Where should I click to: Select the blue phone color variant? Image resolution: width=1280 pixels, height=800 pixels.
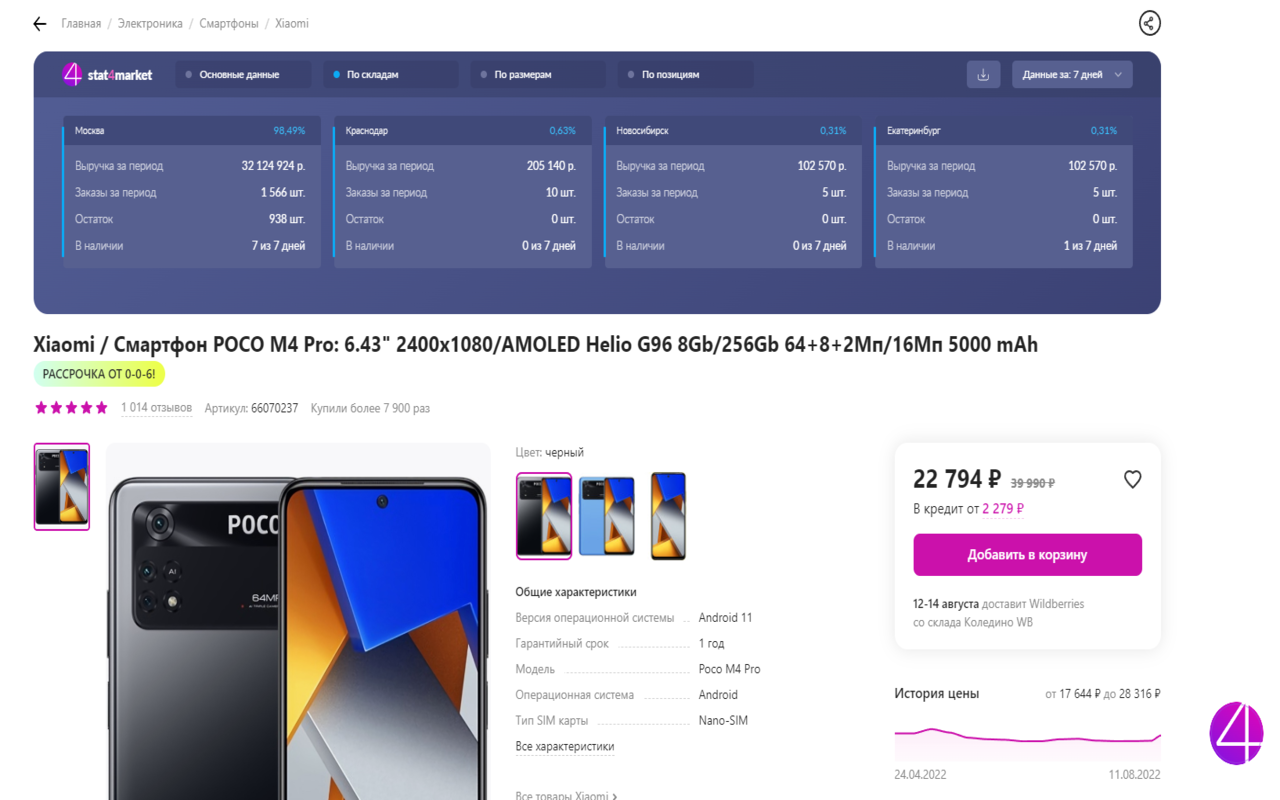coord(607,515)
